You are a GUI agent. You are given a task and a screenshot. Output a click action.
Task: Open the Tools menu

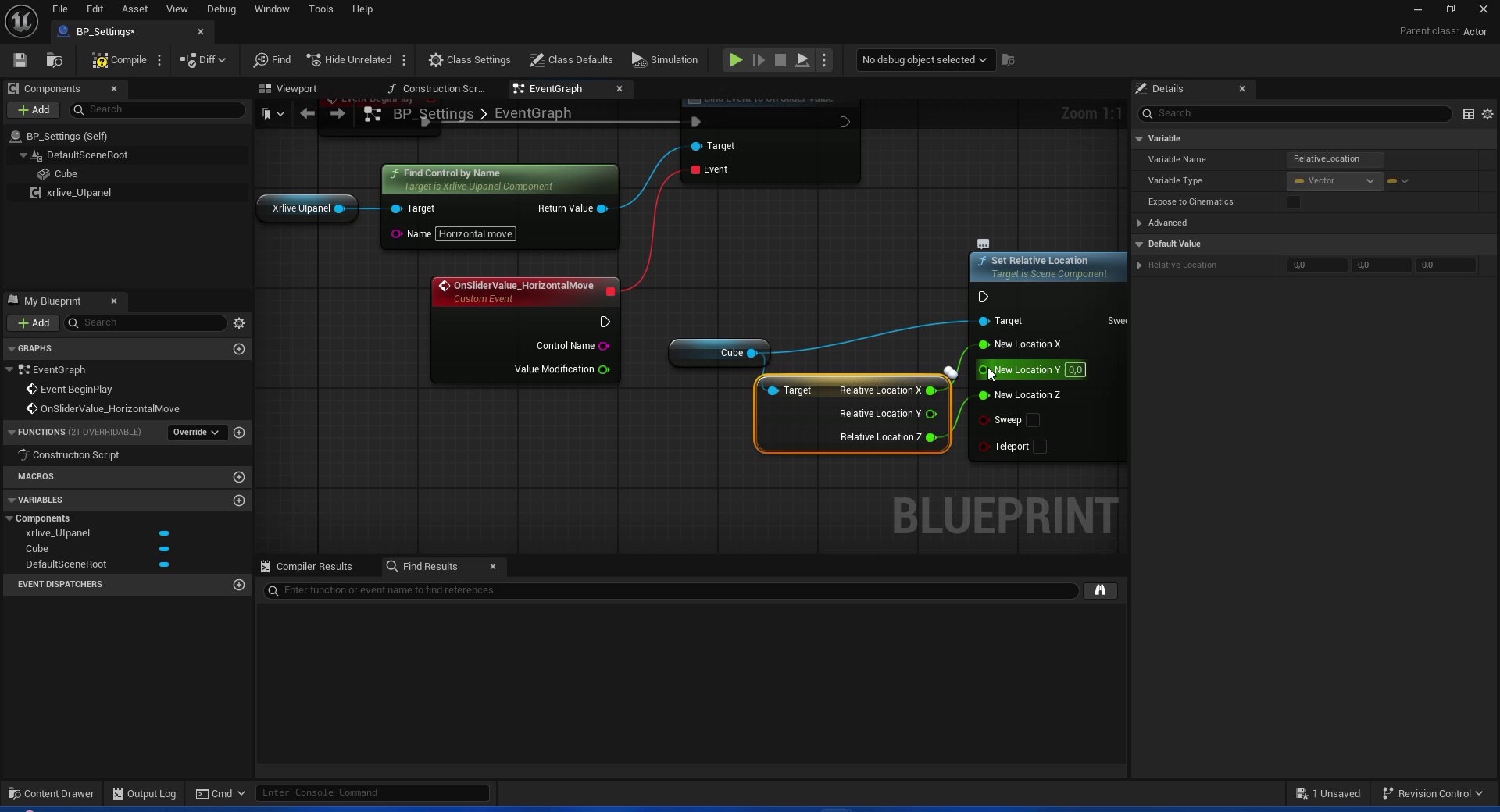[321, 9]
